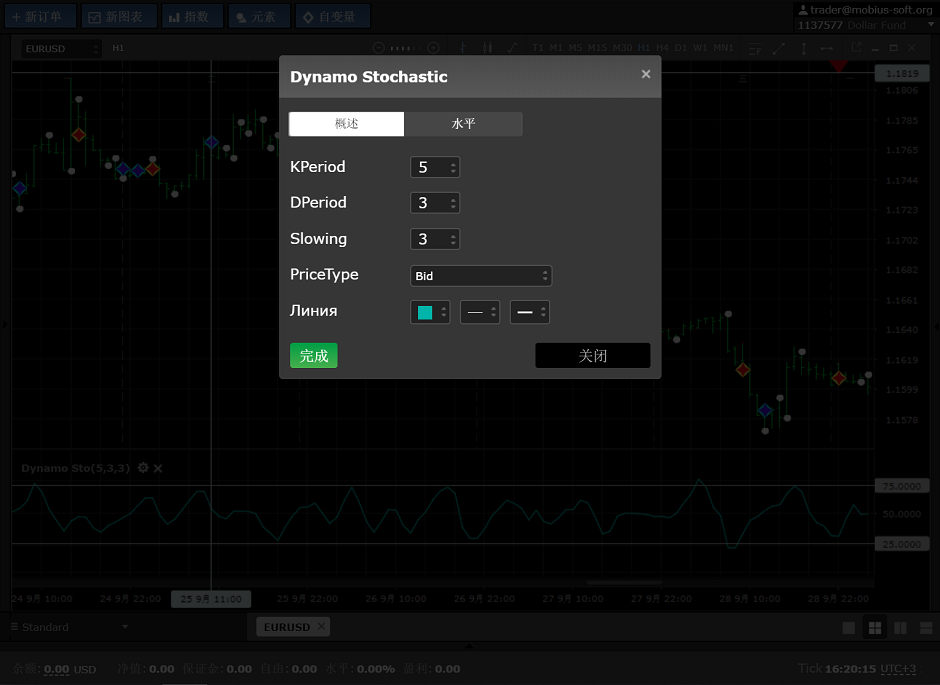
Task: Choose the two-row chart layout icon
Action: [926, 627]
